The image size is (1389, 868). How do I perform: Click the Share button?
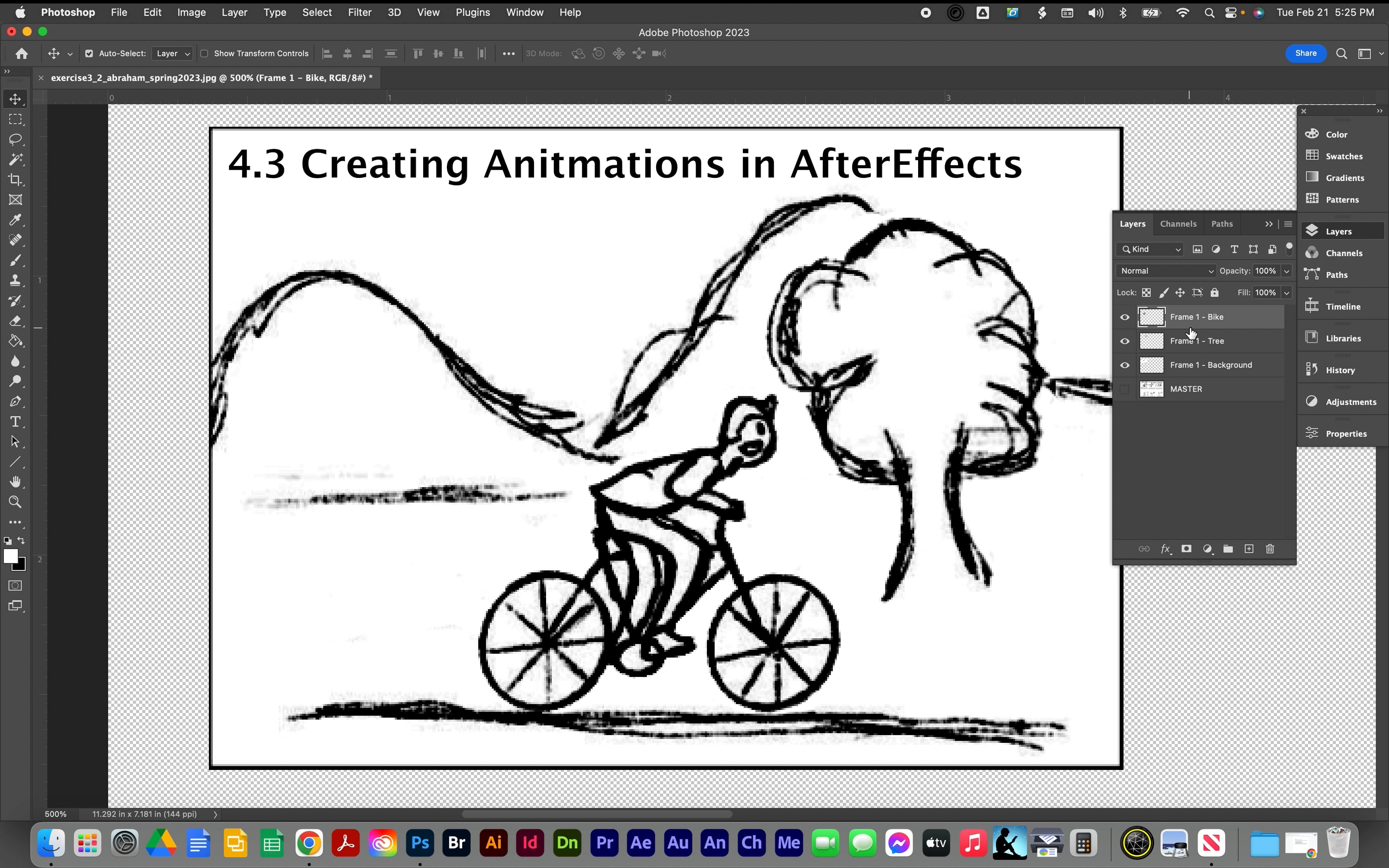(x=1306, y=53)
